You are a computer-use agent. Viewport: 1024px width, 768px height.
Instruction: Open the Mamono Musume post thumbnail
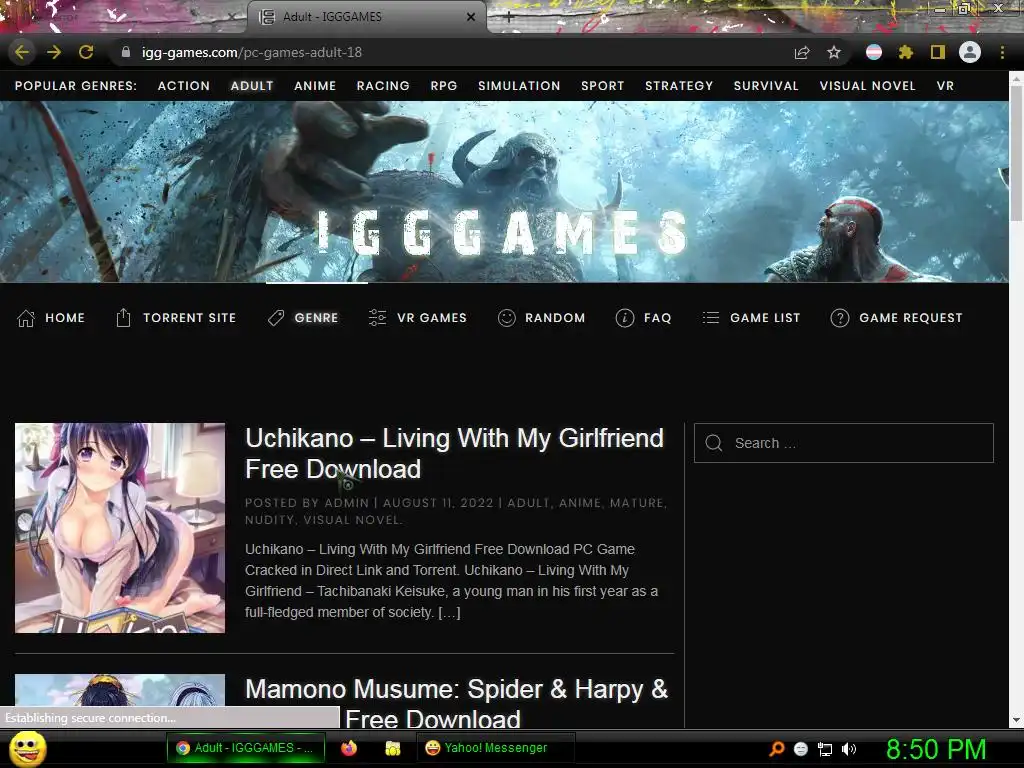(x=120, y=690)
